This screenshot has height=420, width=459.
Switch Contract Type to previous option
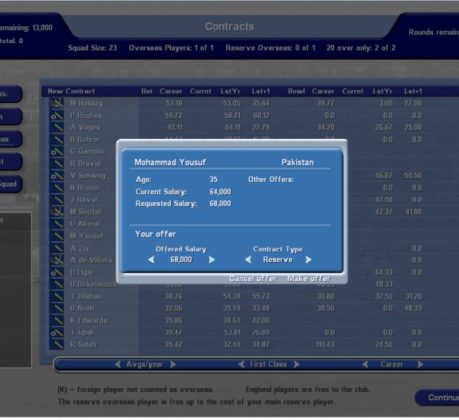point(248,260)
